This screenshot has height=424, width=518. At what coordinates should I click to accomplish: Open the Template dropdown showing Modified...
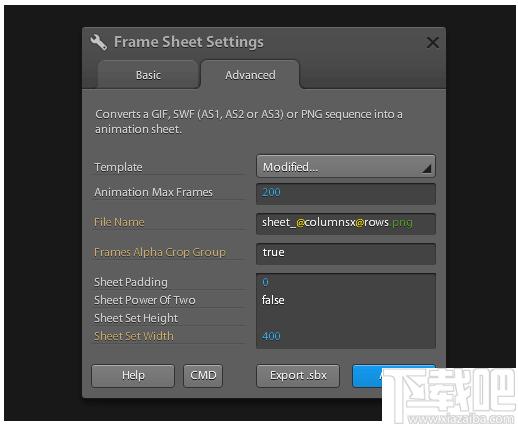[346, 166]
